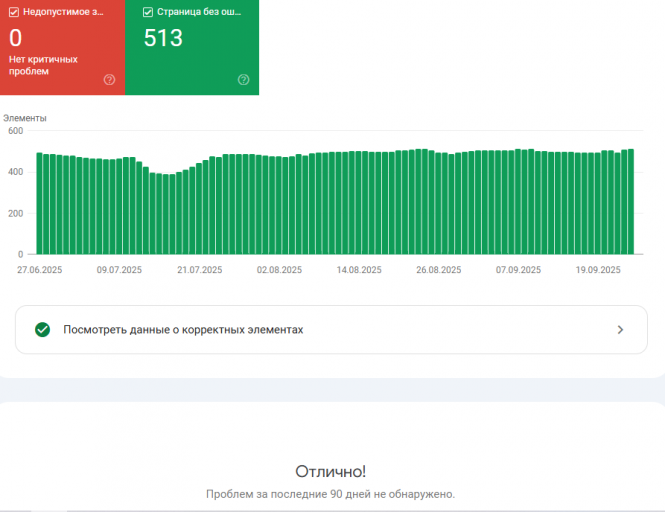Select the green card showing 513 pages
Viewport: 665px width, 512px height.
(192, 47)
